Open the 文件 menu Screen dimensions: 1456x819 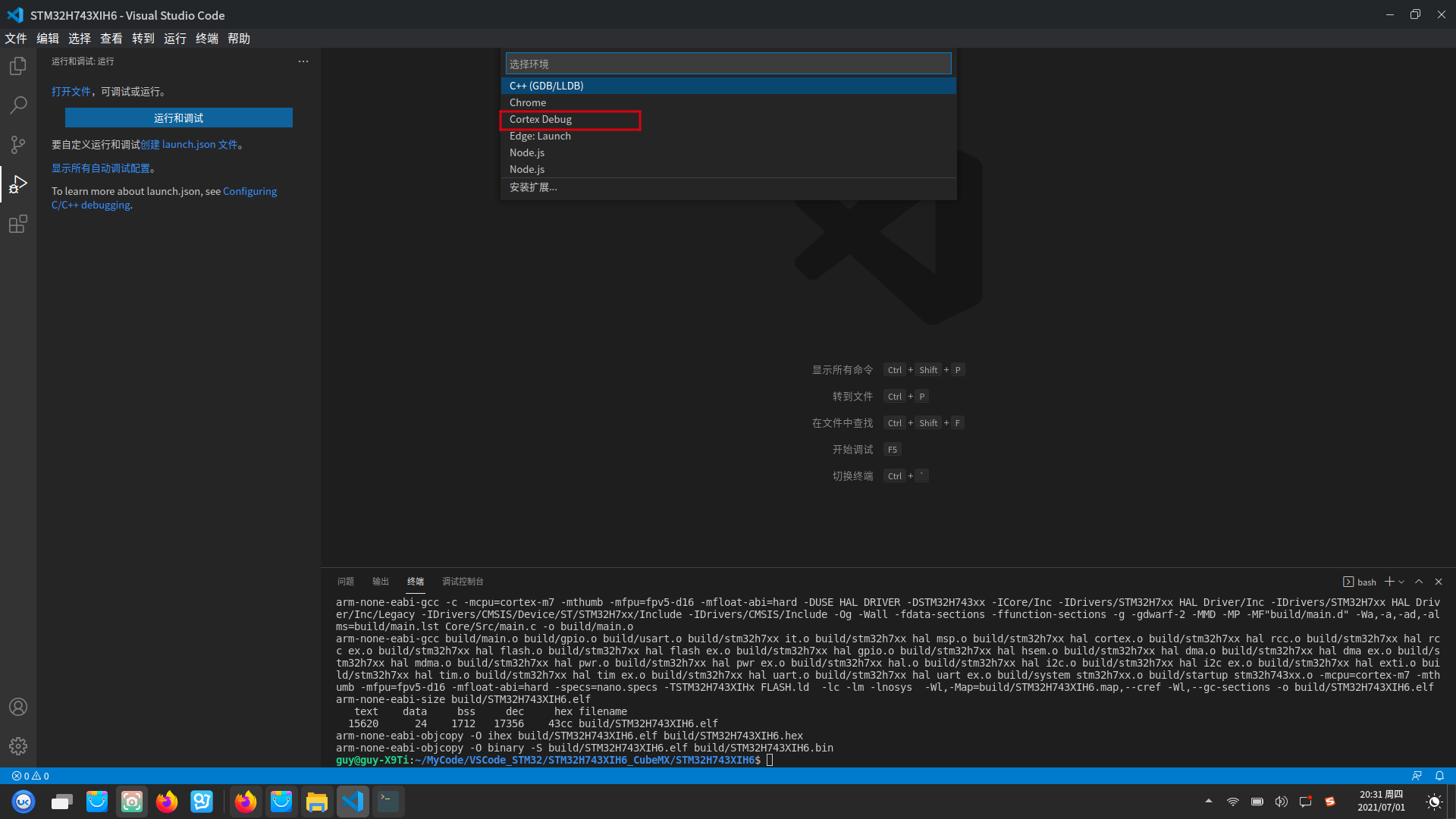pyautogui.click(x=16, y=39)
